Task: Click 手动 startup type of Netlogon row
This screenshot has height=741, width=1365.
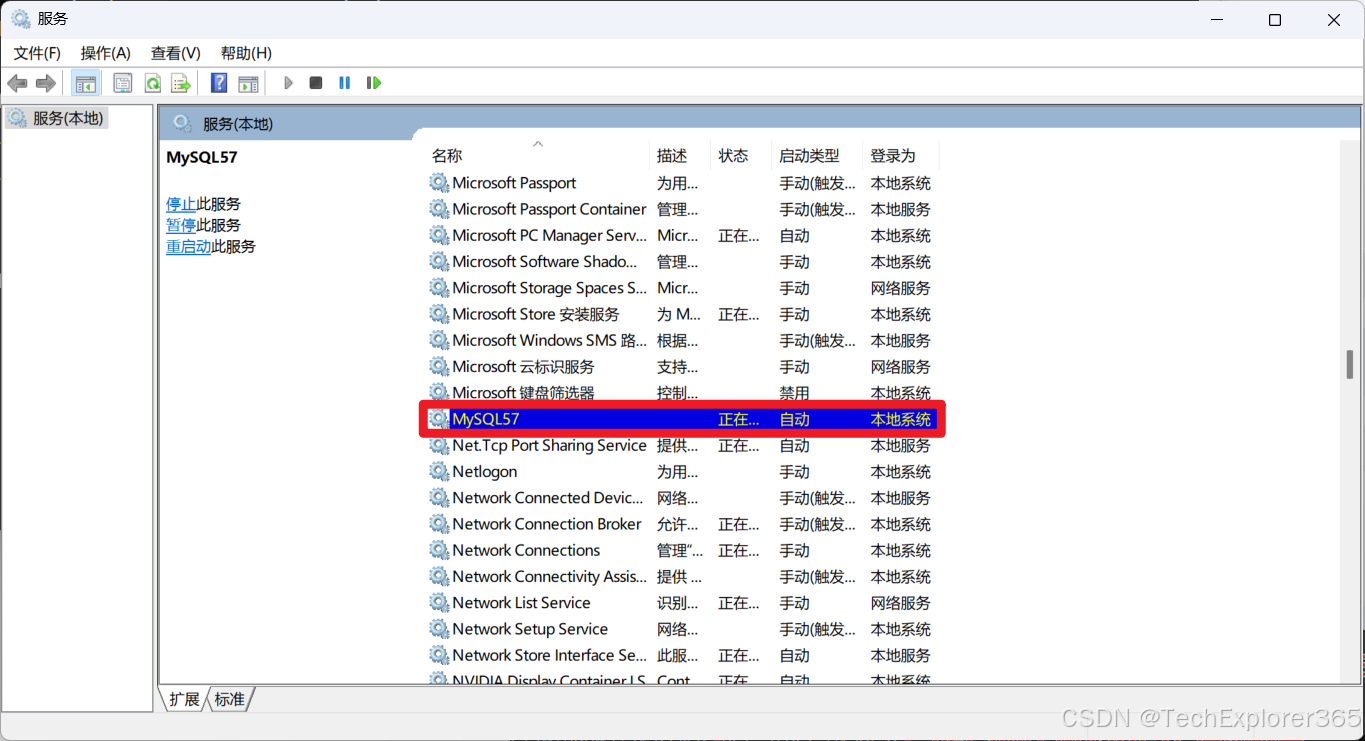Action: point(795,472)
